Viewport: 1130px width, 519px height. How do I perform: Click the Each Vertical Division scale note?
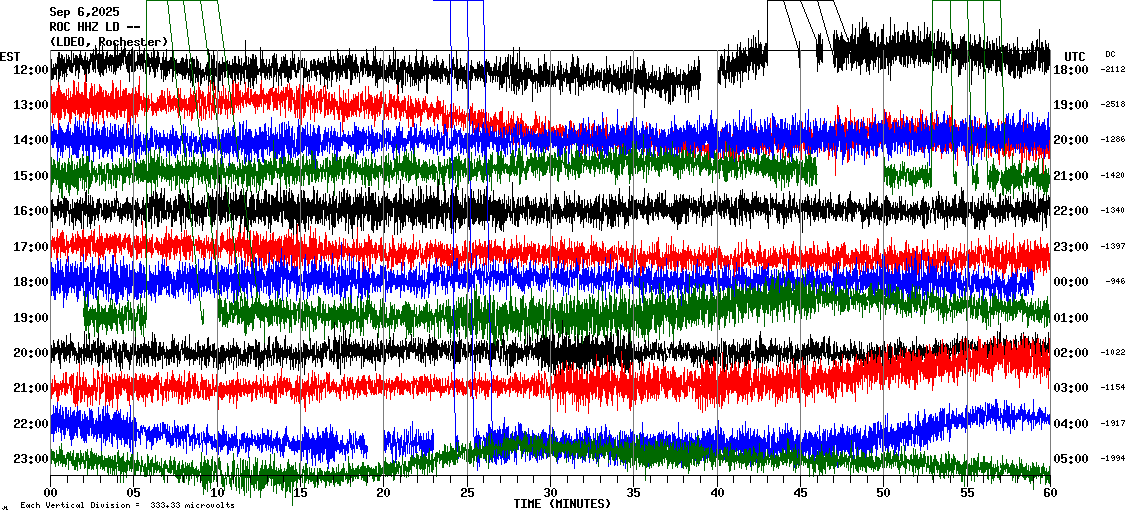127,505
